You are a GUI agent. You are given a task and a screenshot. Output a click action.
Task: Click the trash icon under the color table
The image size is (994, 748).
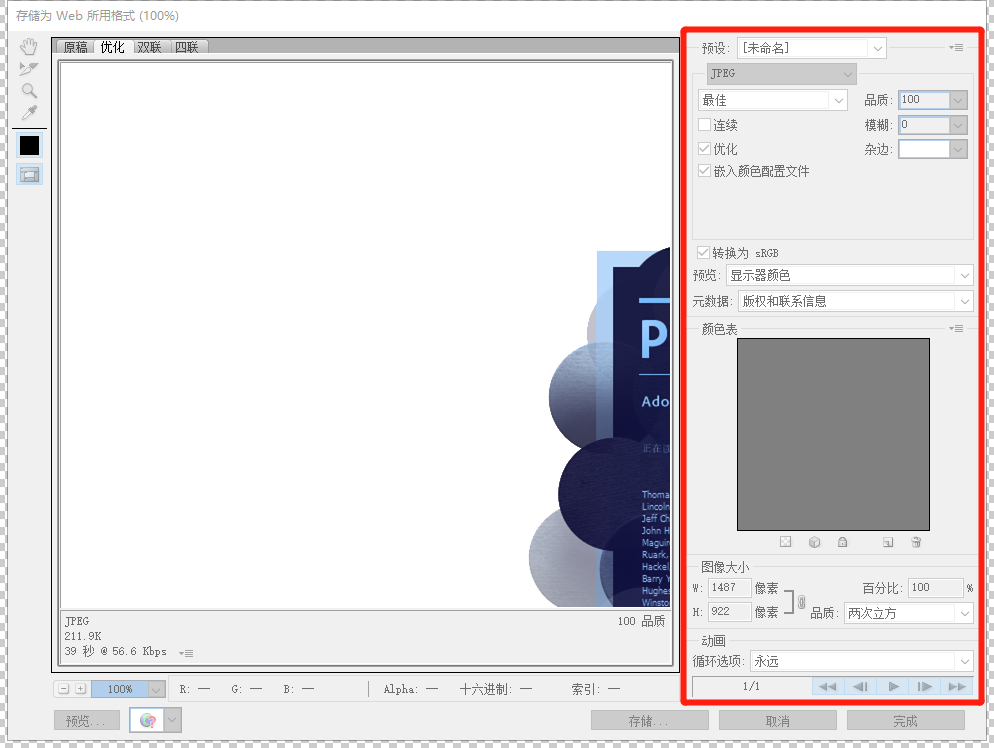click(x=916, y=542)
